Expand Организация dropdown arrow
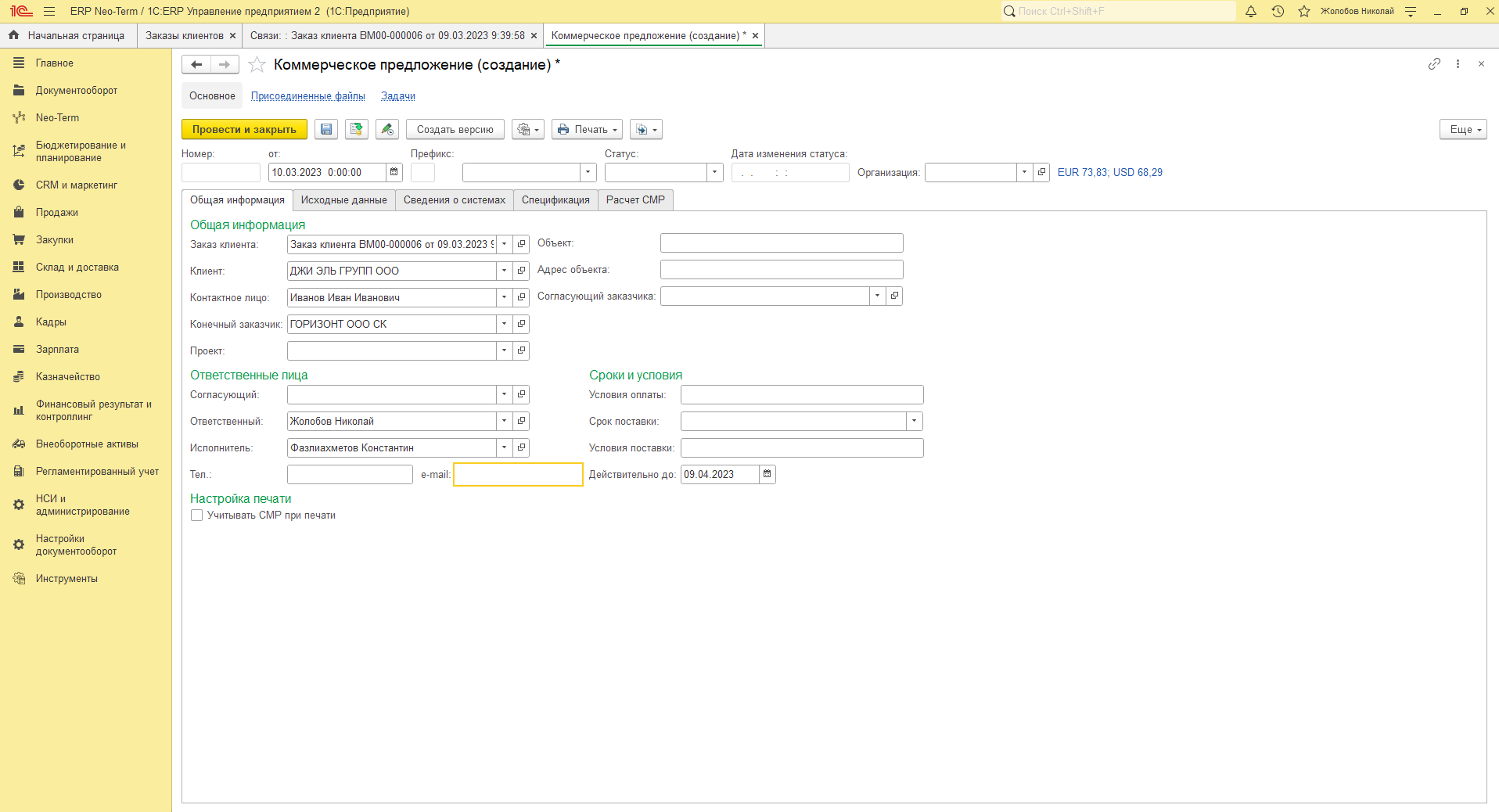 (x=1024, y=172)
